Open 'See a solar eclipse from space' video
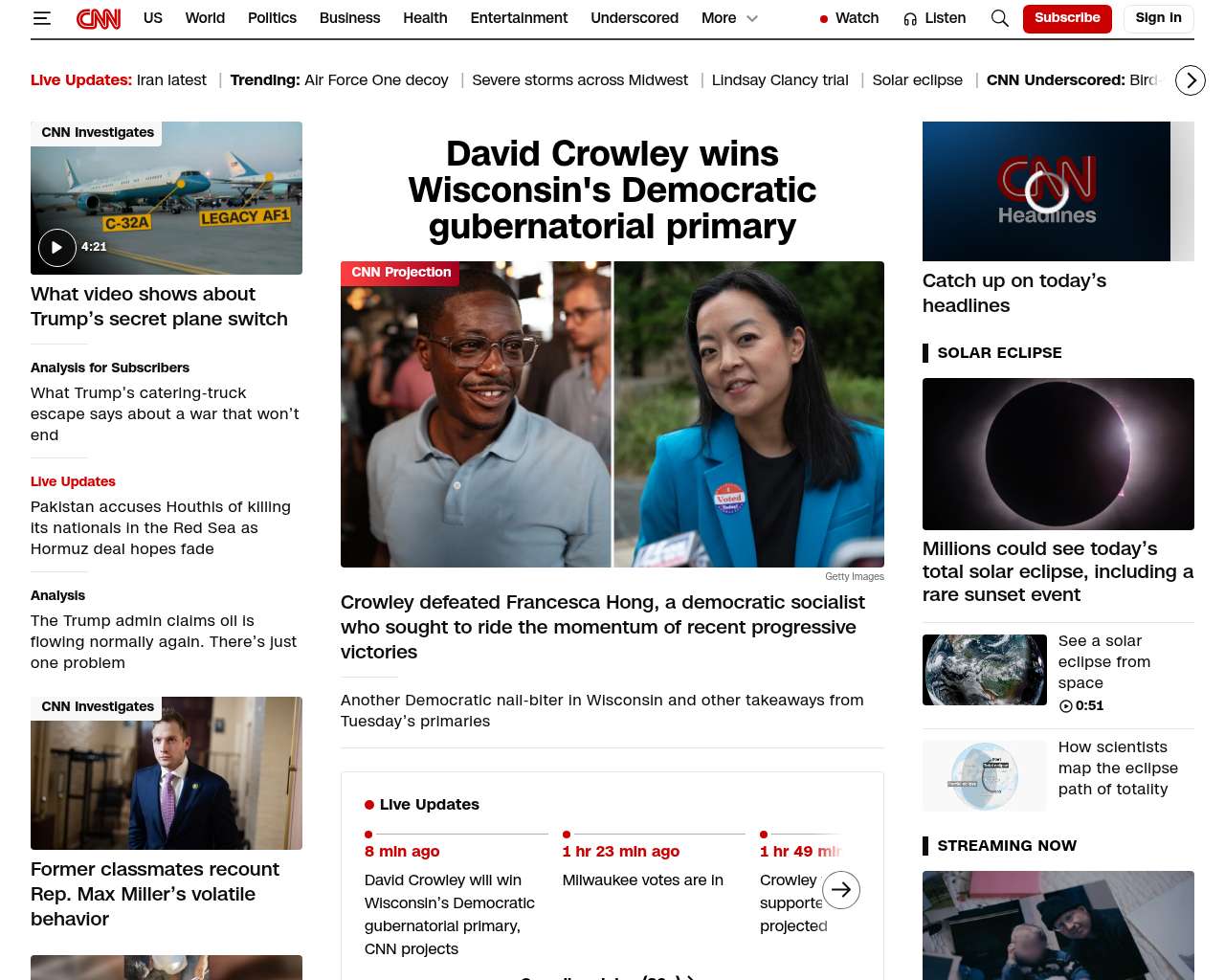This screenshot has height=980, width=1225. (1104, 661)
